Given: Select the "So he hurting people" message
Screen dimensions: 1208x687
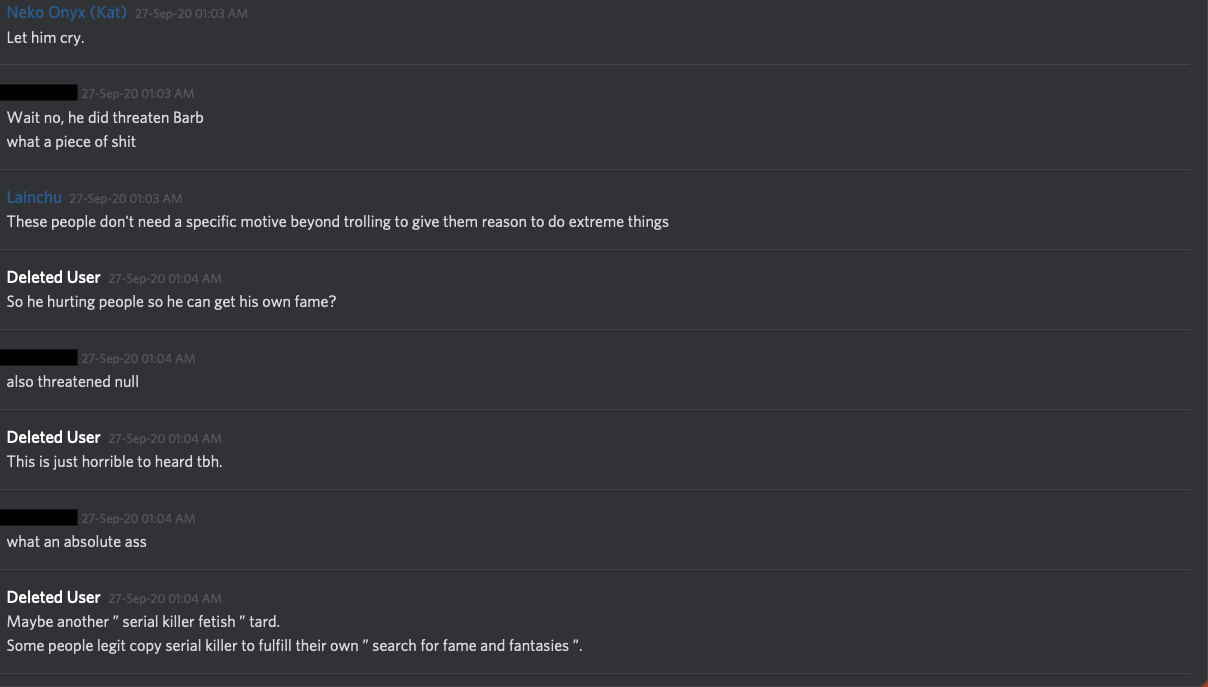Looking at the screenshot, I should tap(171, 302).
